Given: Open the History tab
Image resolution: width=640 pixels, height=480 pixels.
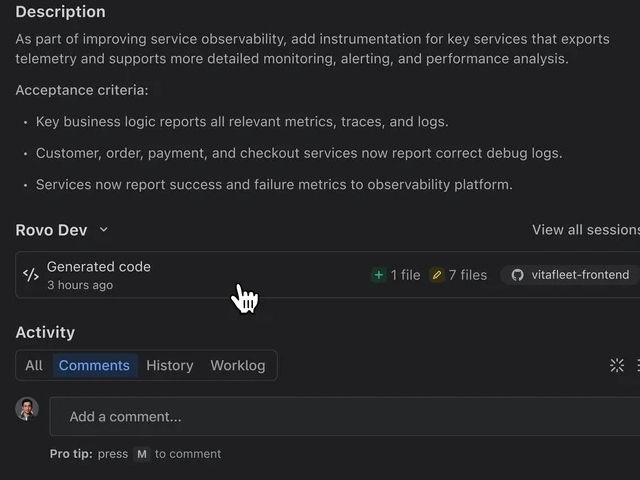Looking at the screenshot, I should pos(170,365).
